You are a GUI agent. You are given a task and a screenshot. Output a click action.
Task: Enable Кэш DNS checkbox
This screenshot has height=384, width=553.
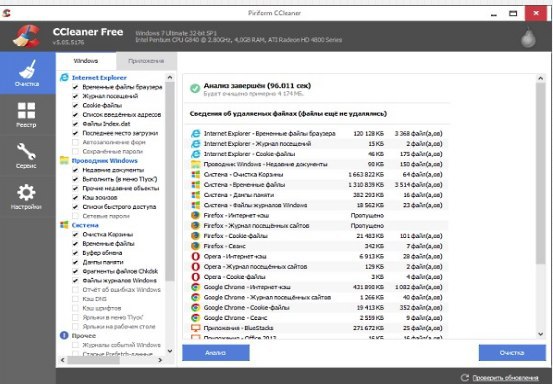coord(75,299)
